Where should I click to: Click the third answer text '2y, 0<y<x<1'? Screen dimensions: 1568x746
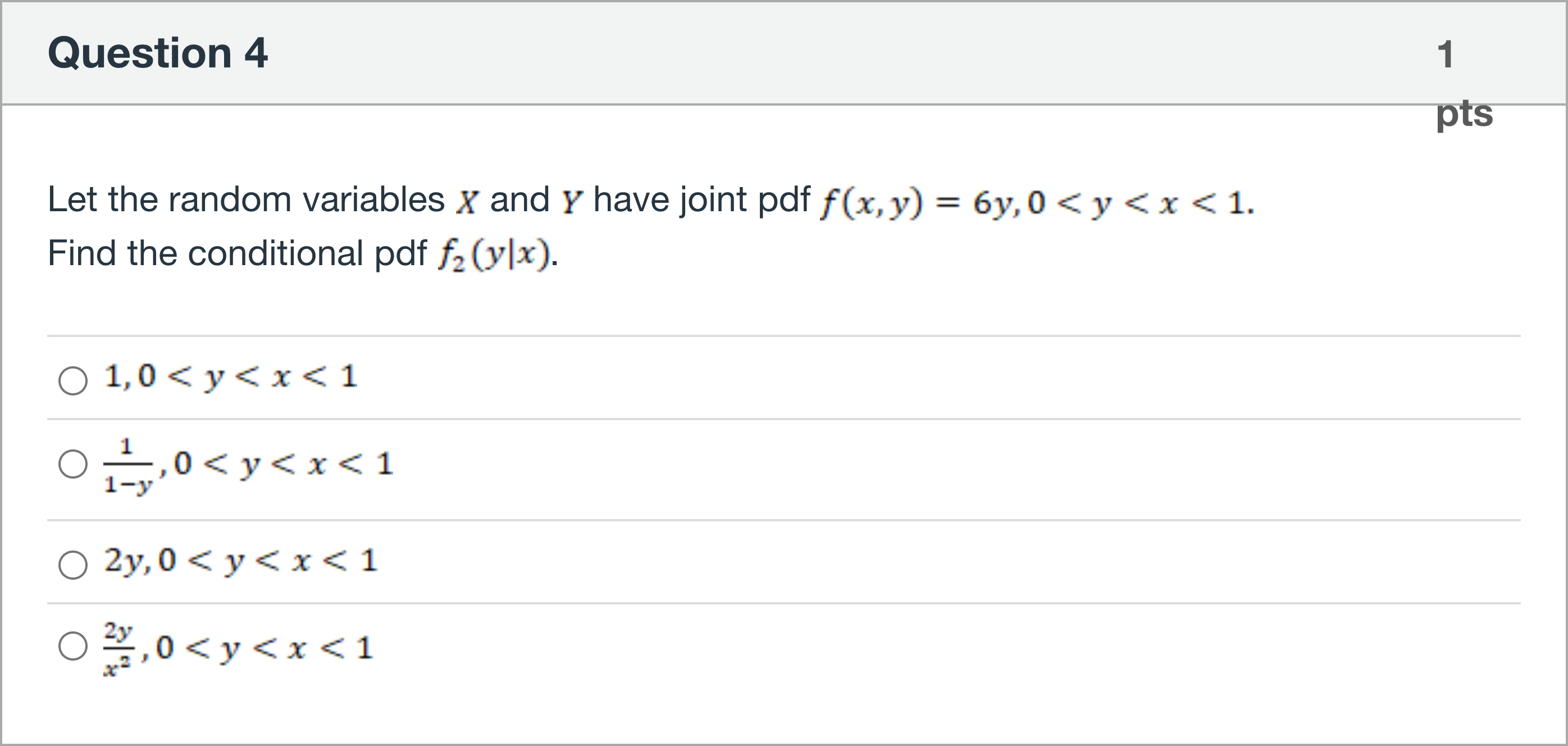(x=240, y=561)
